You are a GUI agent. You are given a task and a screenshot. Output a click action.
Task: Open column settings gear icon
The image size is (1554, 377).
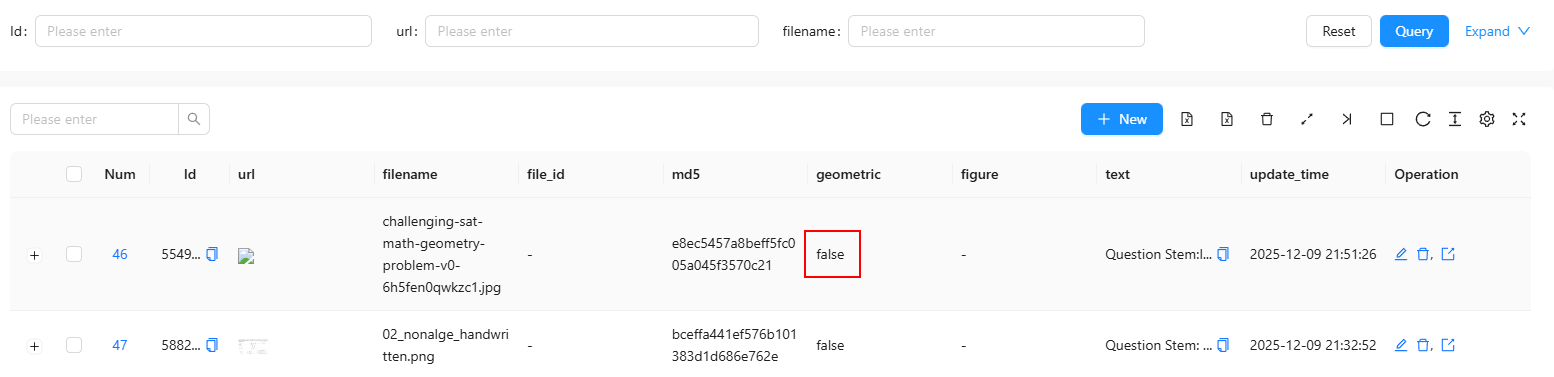[1487, 119]
